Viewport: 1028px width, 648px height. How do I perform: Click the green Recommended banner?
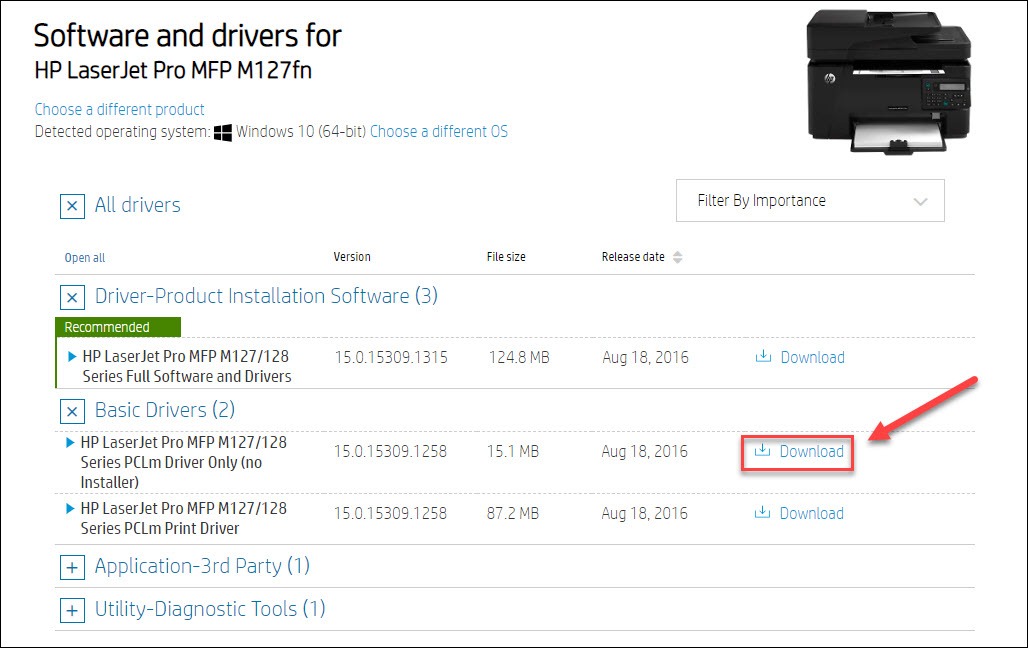point(117,326)
